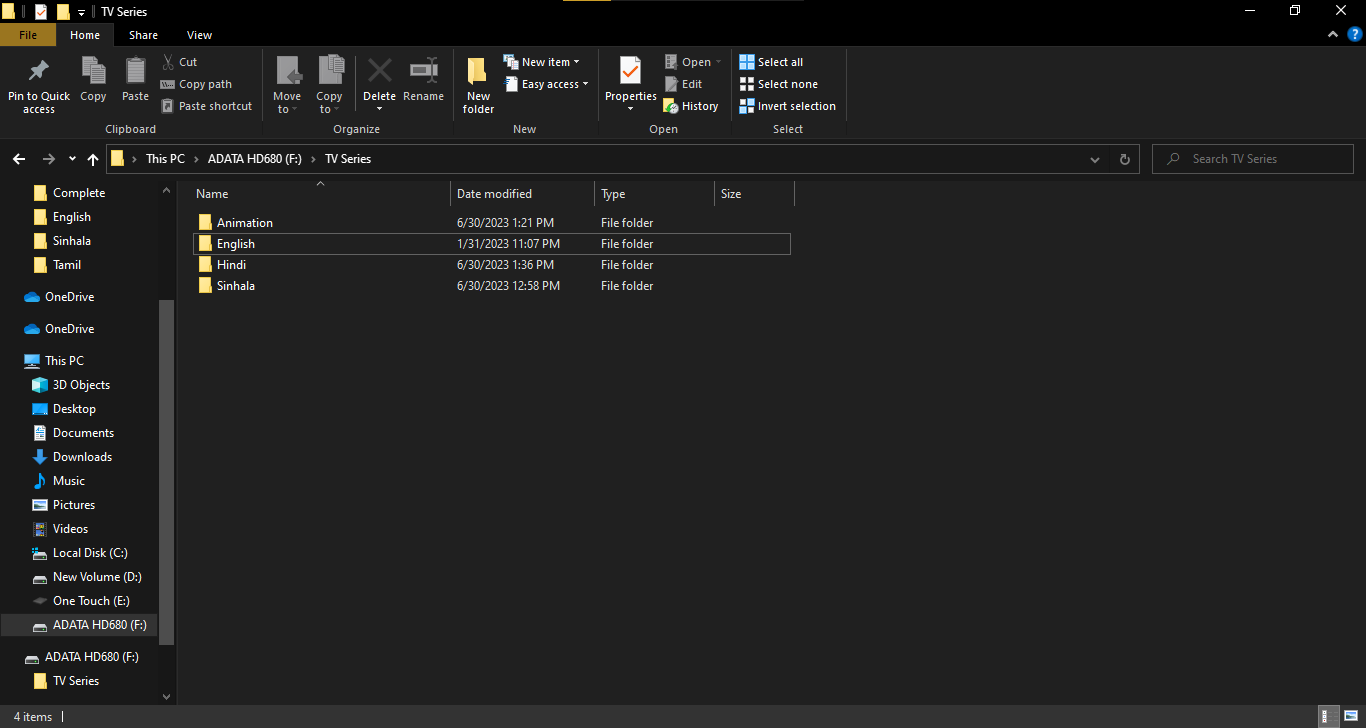
Task: Navigate up one level with up arrow
Action: click(x=93, y=159)
